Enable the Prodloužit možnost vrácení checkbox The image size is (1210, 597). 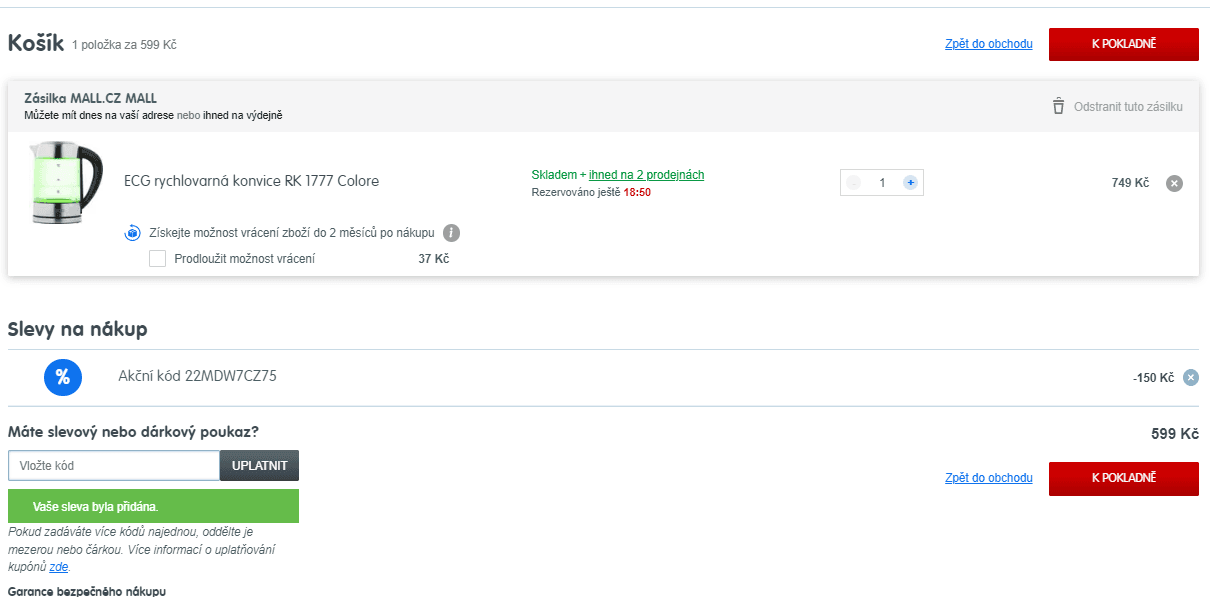point(157,259)
